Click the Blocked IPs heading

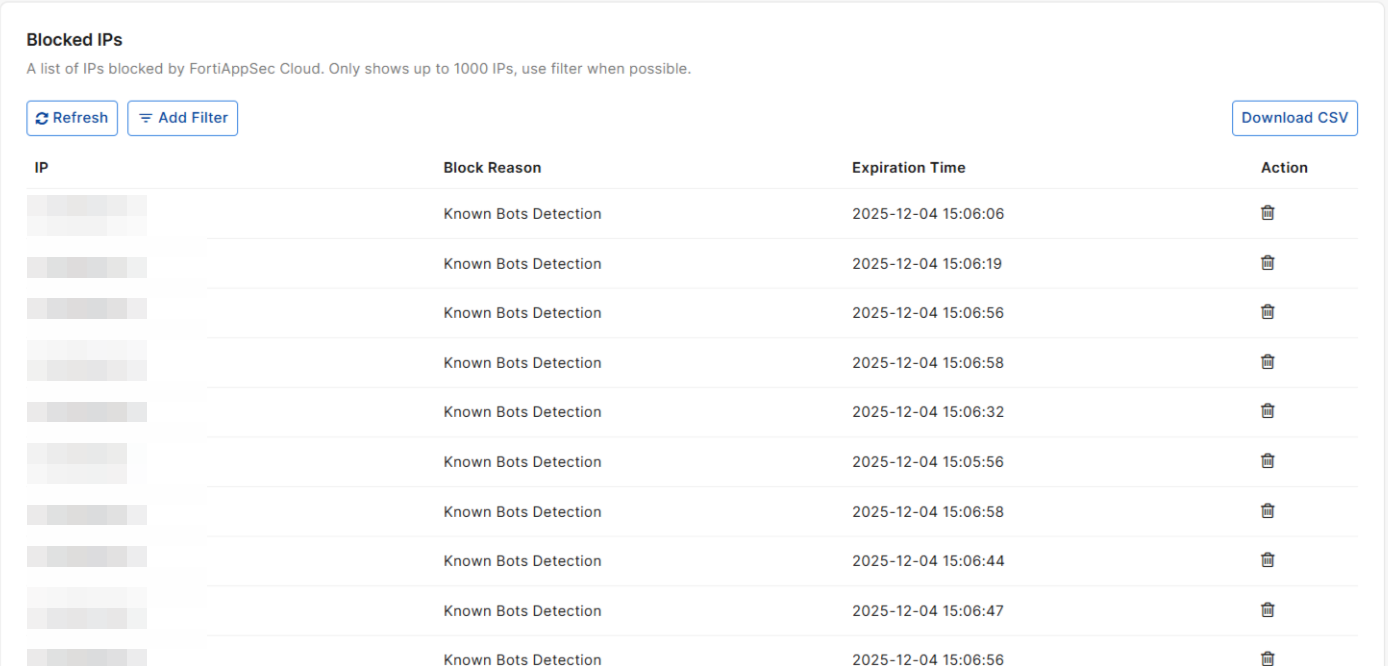click(x=74, y=40)
